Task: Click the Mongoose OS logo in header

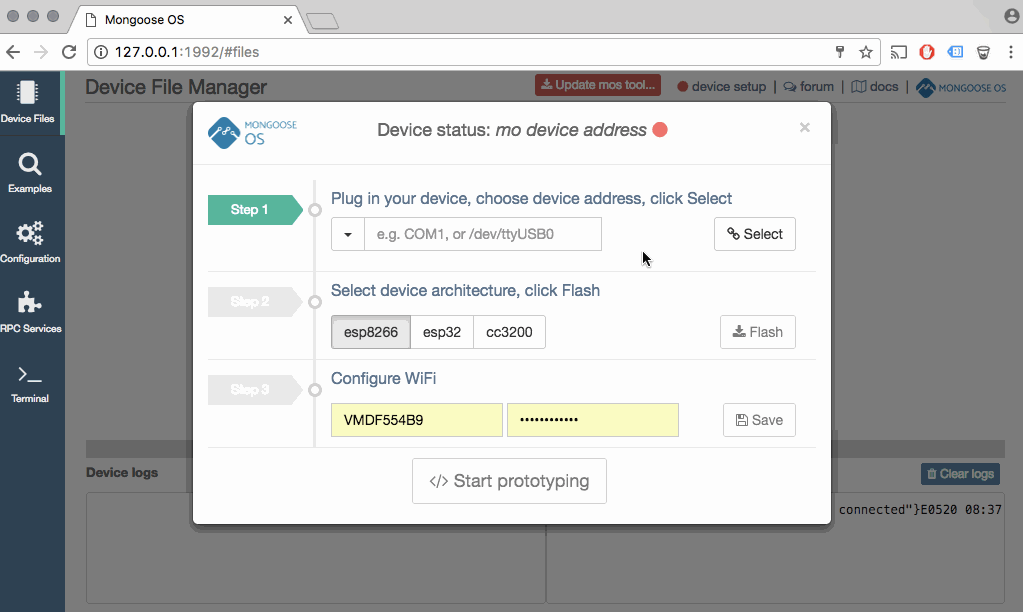Action: click(961, 87)
